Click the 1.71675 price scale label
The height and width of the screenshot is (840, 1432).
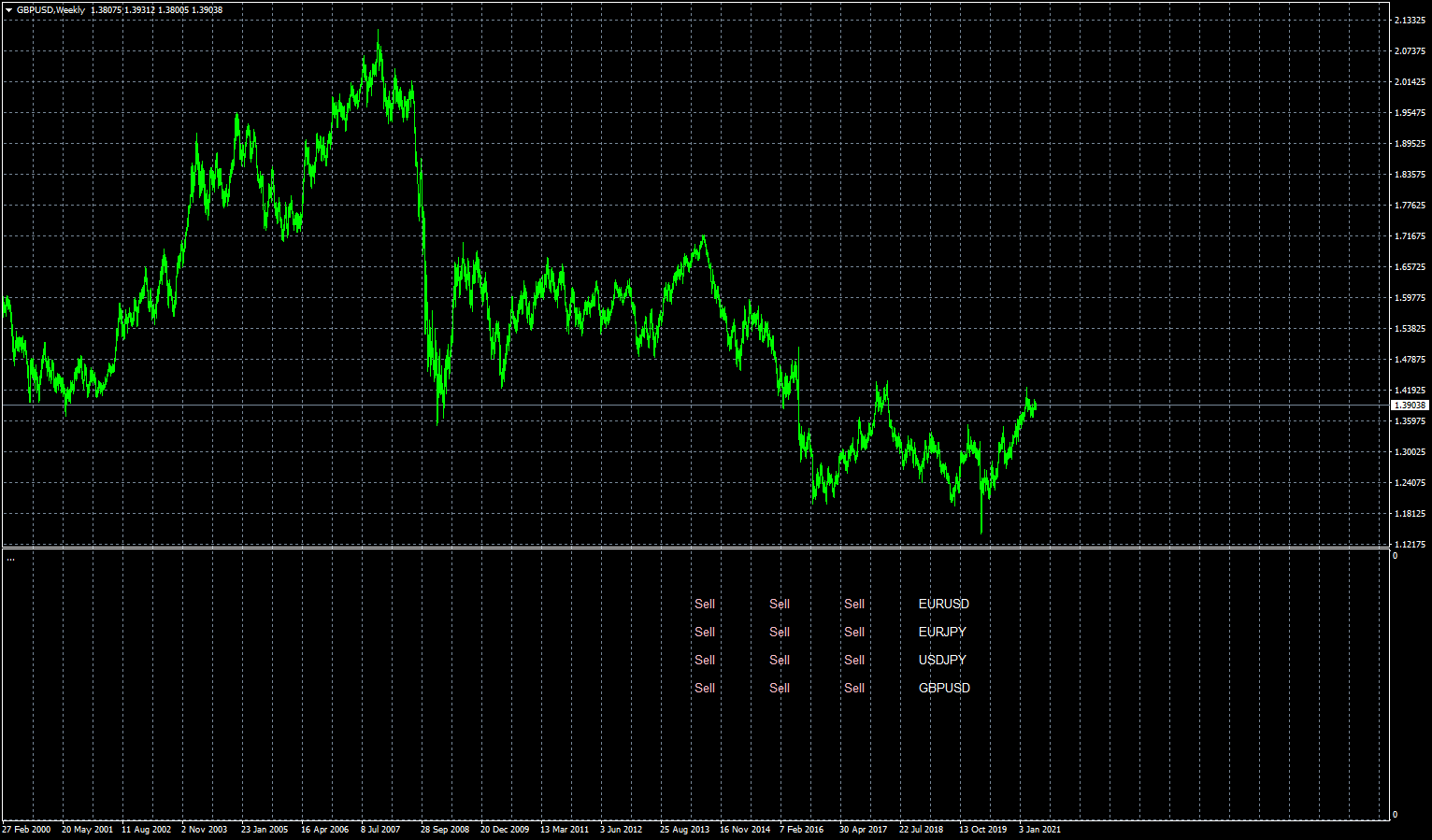pyautogui.click(x=1410, y=236)
